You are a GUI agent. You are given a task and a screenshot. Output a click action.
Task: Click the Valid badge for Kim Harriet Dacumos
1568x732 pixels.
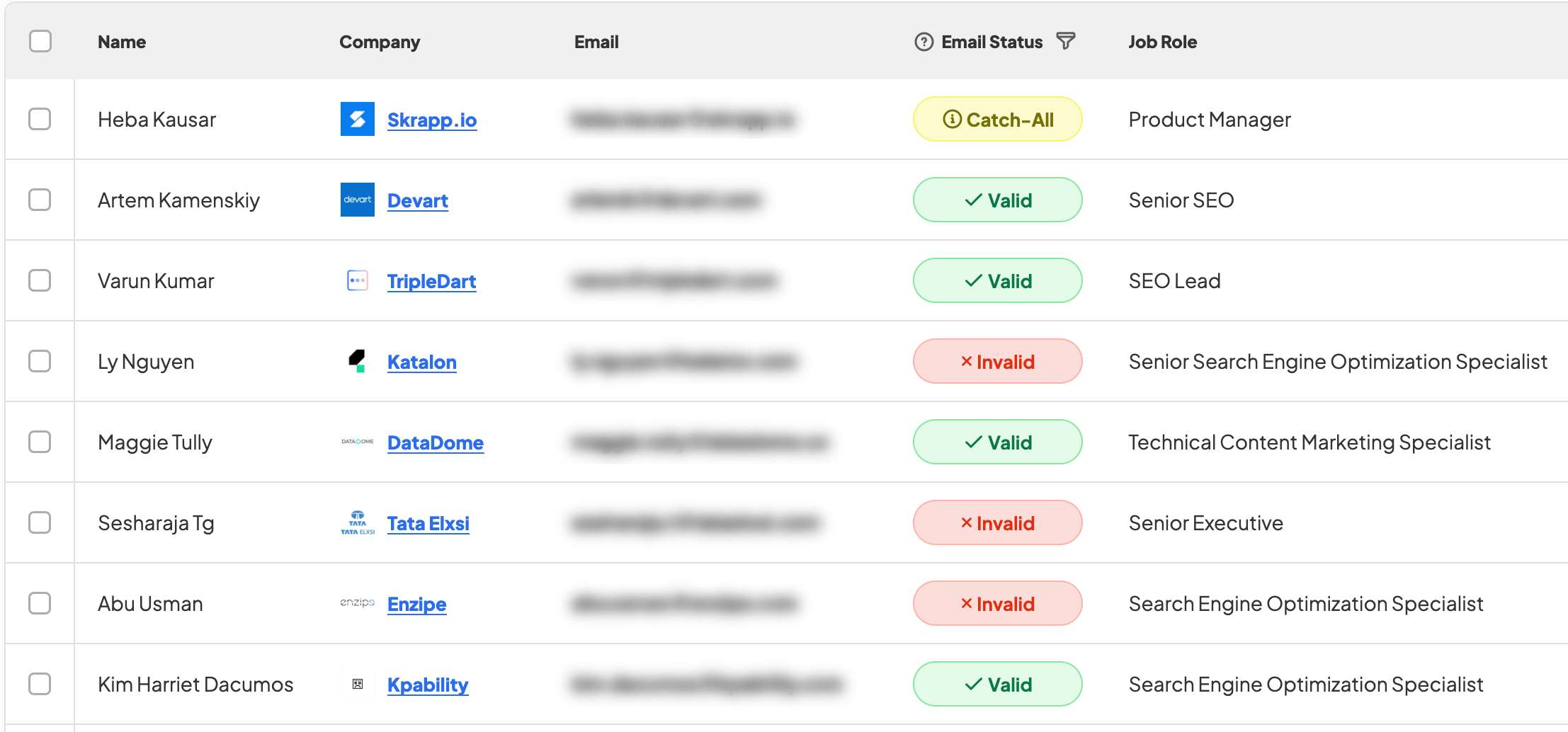pos(997,684)
